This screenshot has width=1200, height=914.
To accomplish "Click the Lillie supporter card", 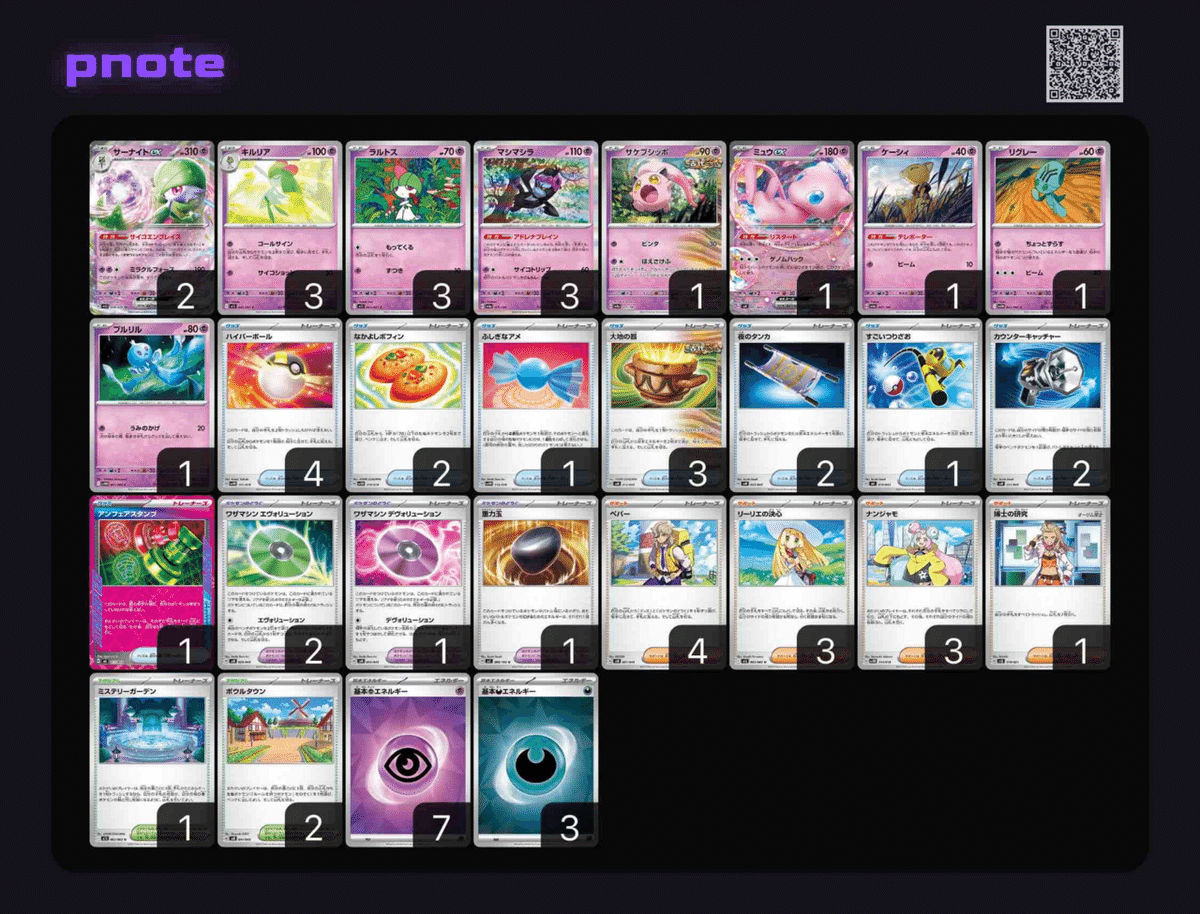I will (792, 583).
